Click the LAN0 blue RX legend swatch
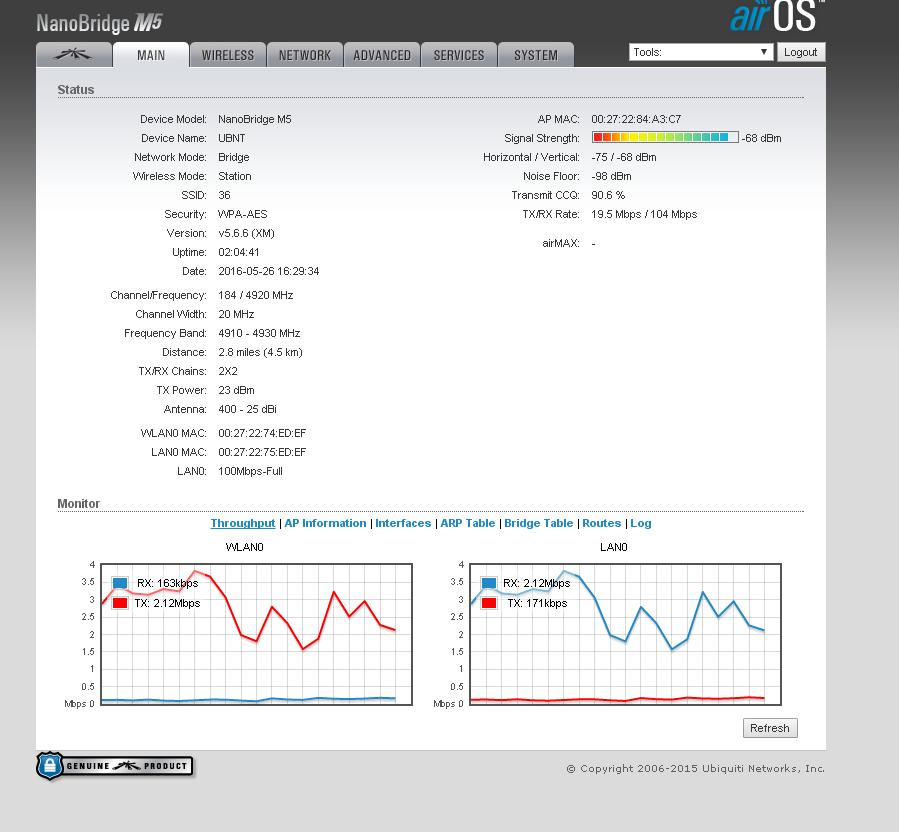 click(489, 583)
